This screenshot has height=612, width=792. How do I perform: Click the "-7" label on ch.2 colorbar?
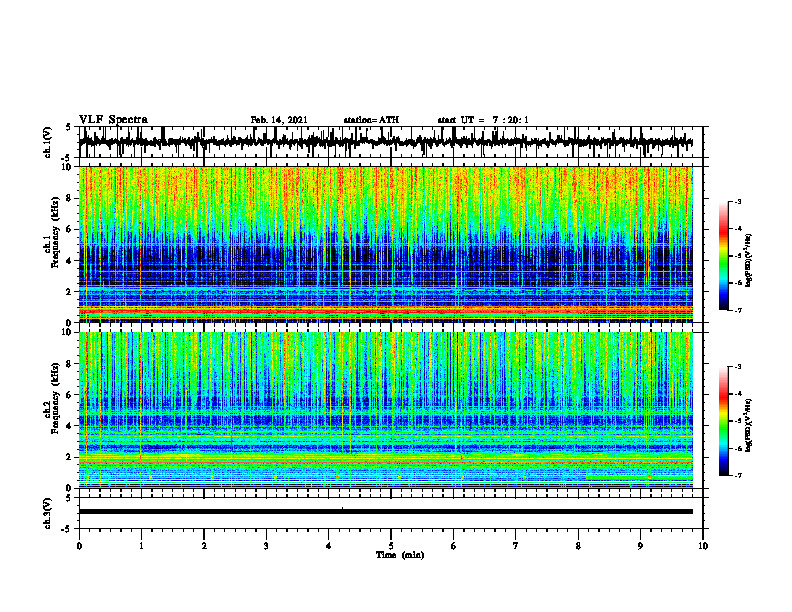coord(737,476)
